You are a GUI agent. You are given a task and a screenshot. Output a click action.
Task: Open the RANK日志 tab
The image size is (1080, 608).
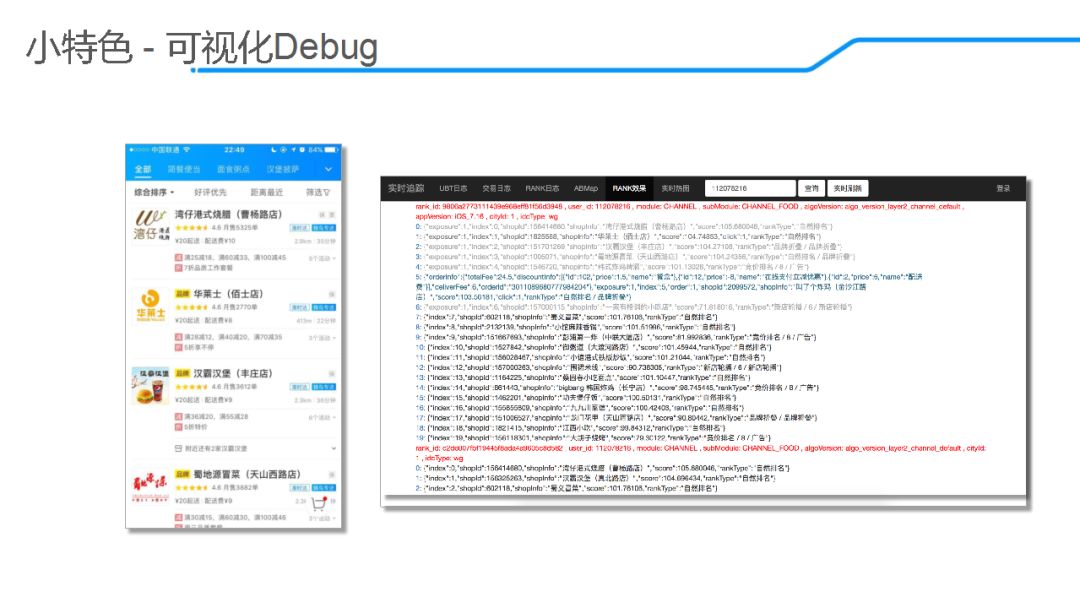pos(542,188)
